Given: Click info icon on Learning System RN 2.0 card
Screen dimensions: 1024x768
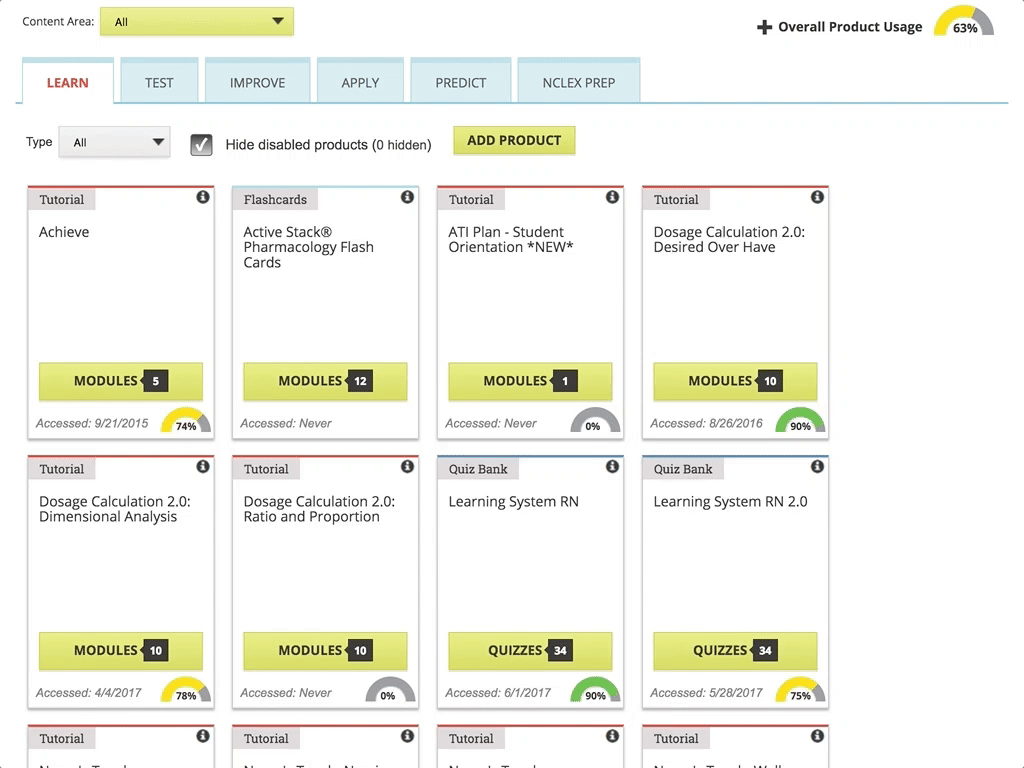Looking at the screenshot, I should (x=818, y=466).
